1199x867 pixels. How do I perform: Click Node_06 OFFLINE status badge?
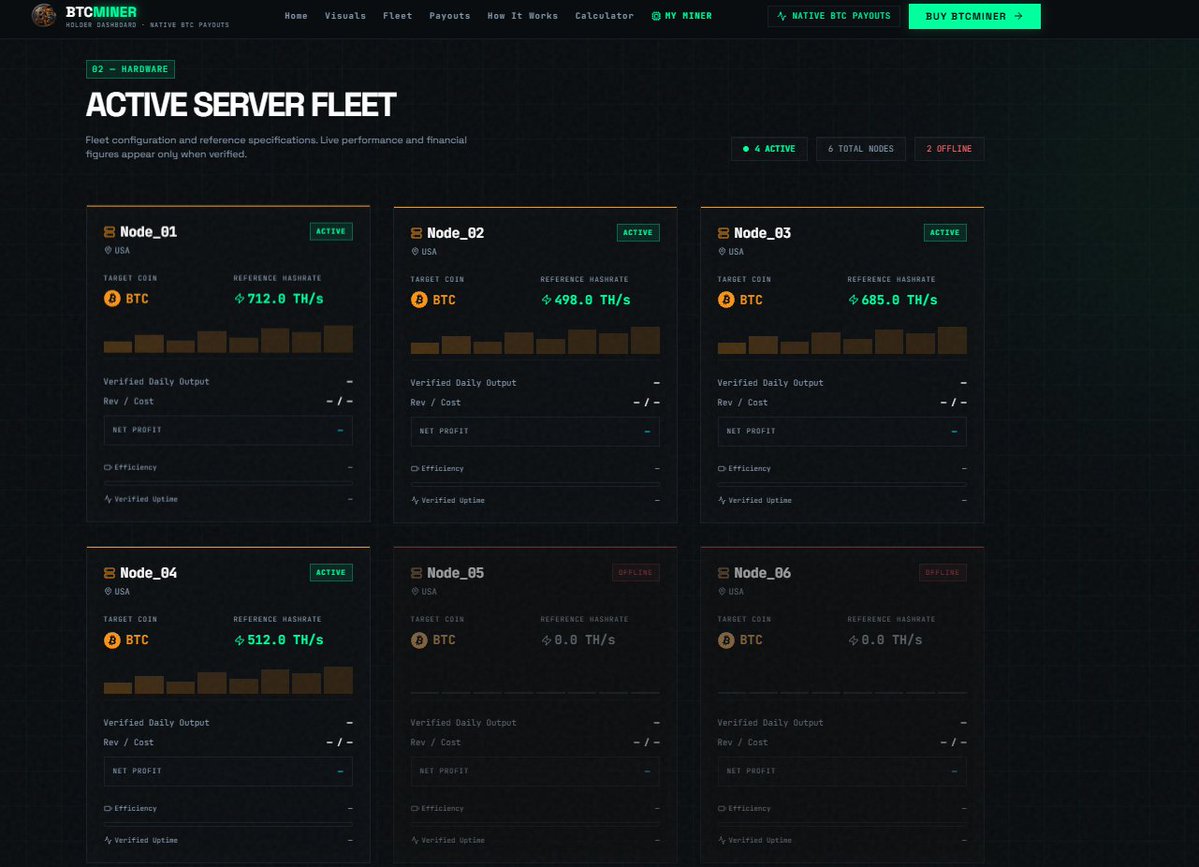[x=942, y=573]
